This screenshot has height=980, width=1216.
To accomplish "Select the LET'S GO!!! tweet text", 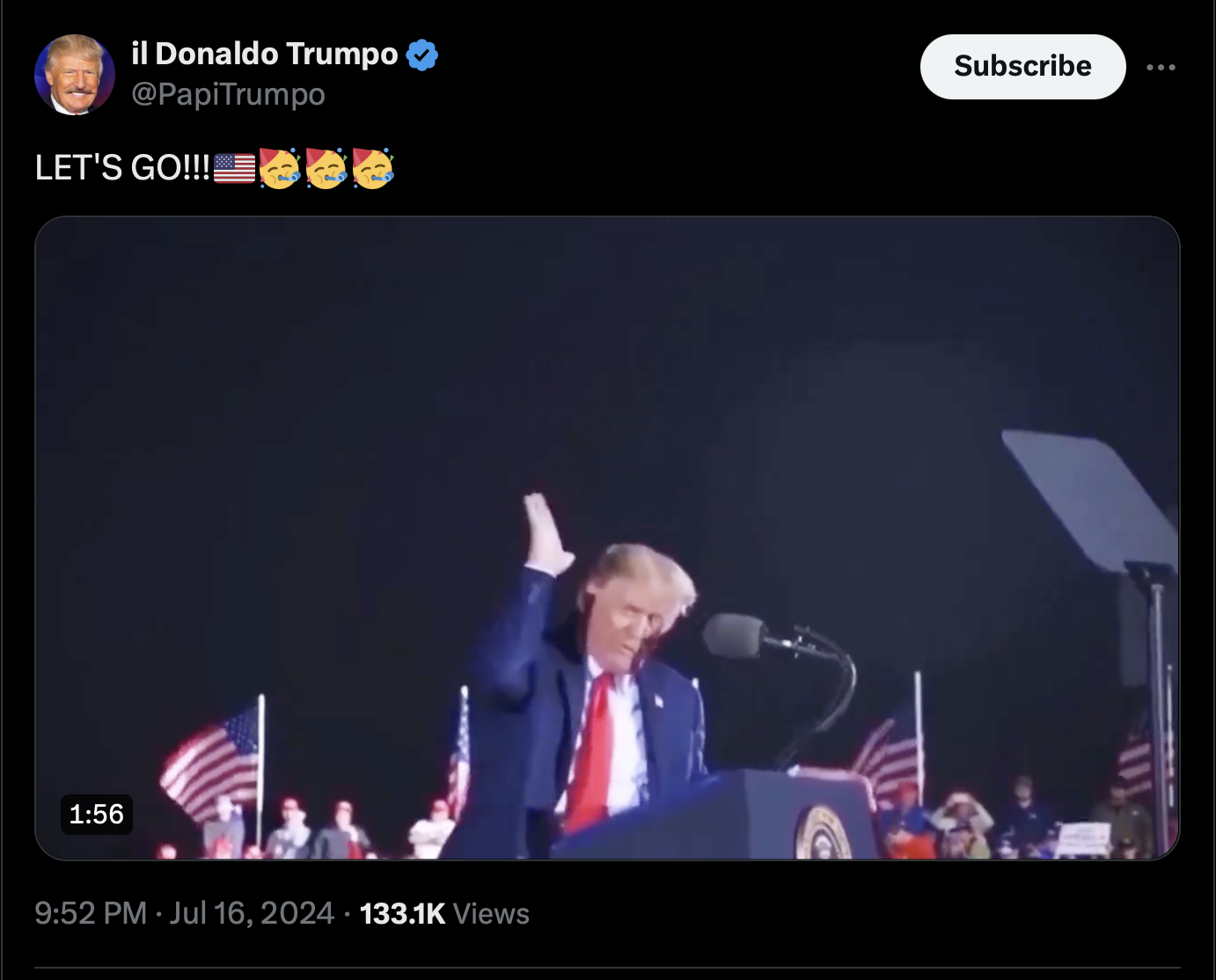I will coord(122,168).
